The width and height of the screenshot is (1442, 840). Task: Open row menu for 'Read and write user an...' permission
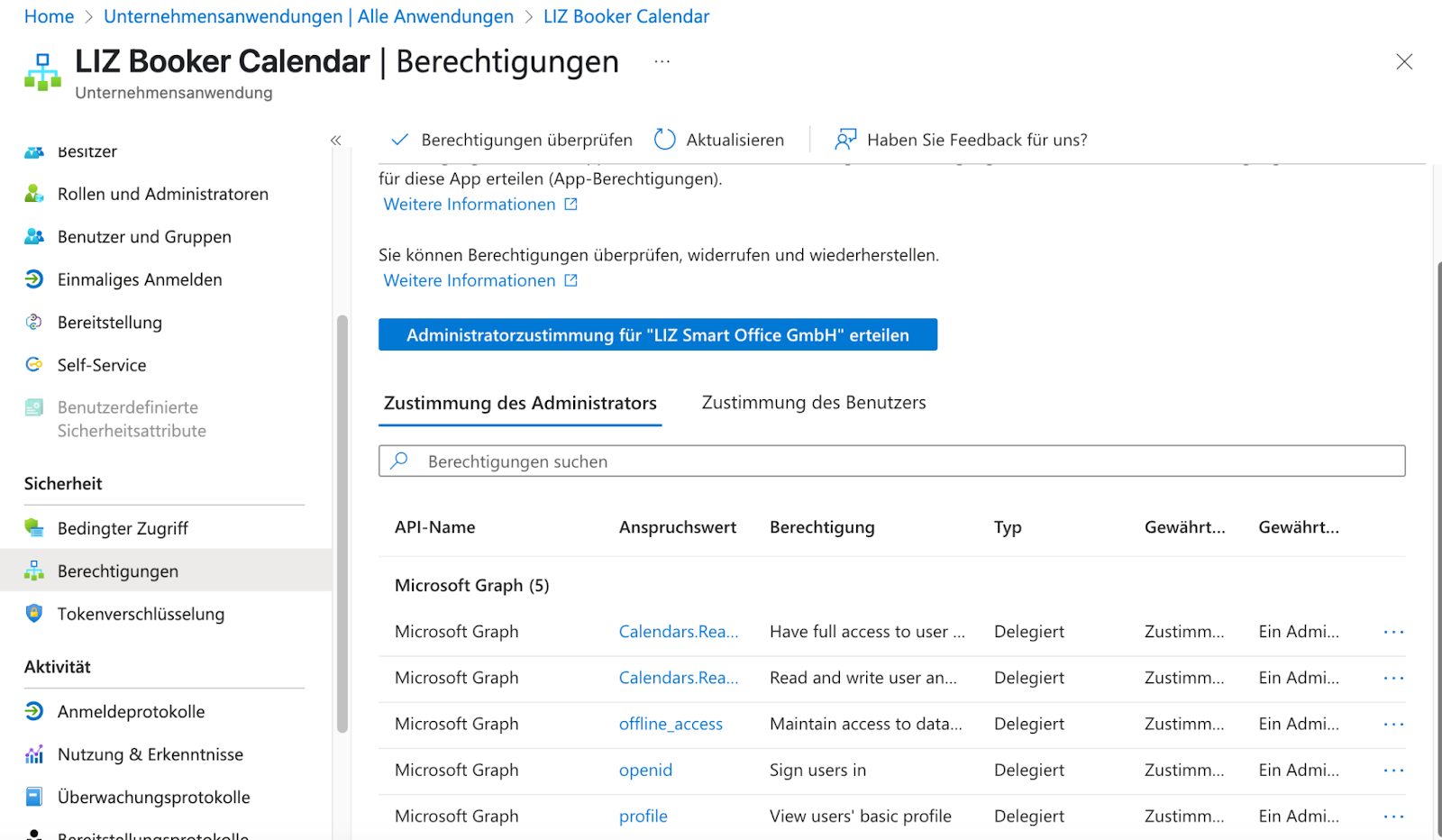tap(1393, 678)
